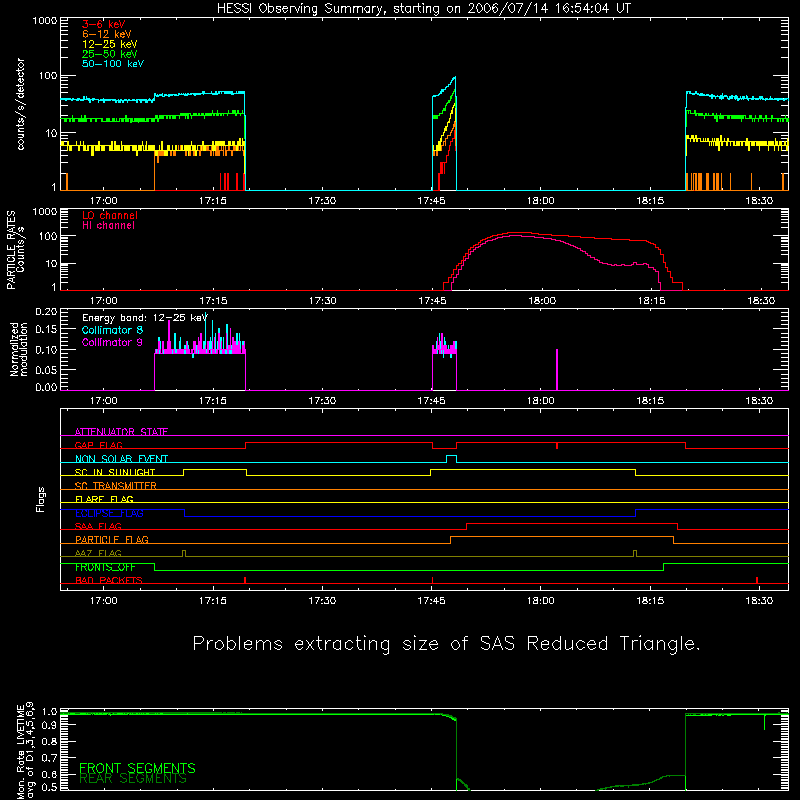800x800 pixels.
Task: Click the Mon. Rate LIVETIME axis label
Action: pos(24,750)
